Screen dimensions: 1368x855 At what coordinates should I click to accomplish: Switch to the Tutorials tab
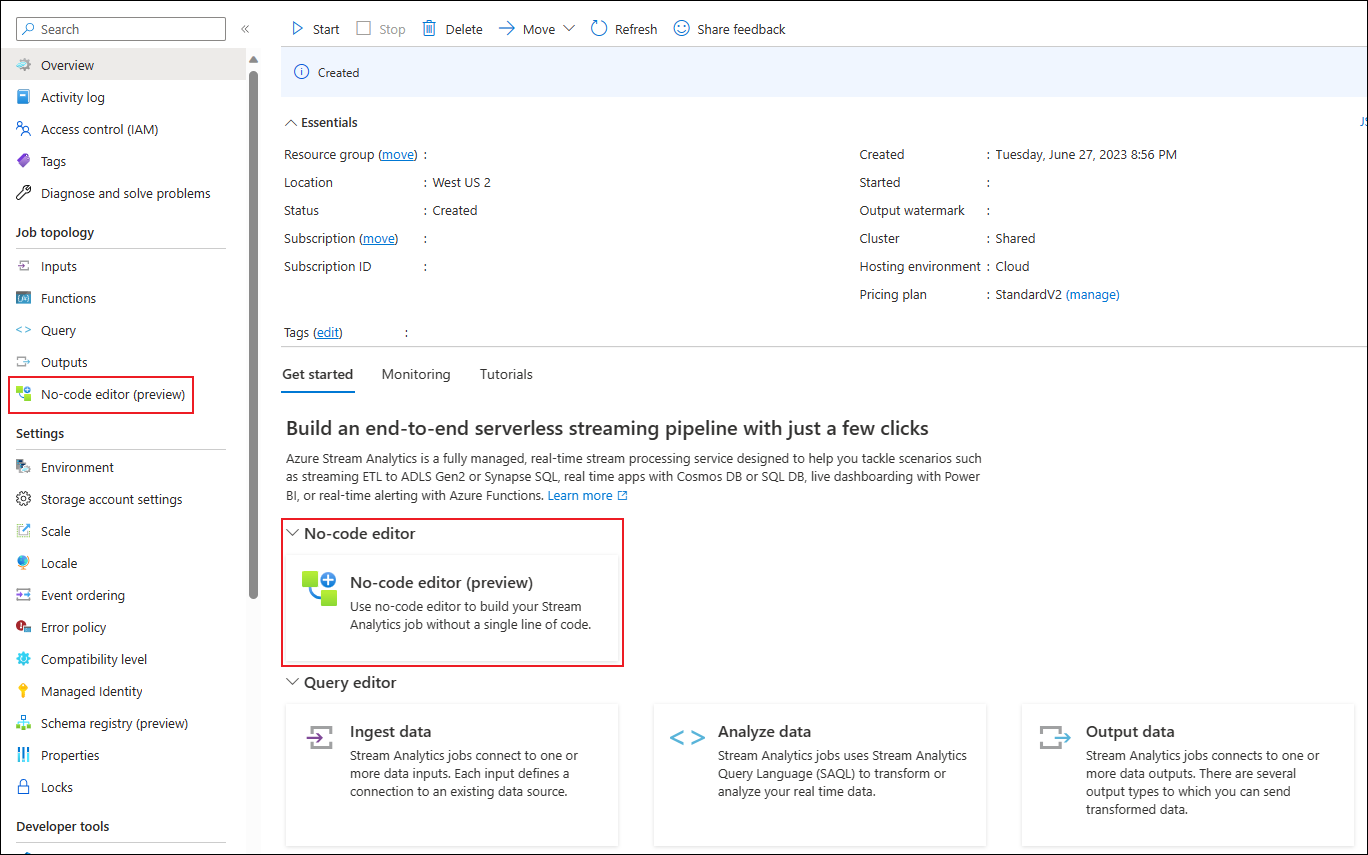click(506, 374)
